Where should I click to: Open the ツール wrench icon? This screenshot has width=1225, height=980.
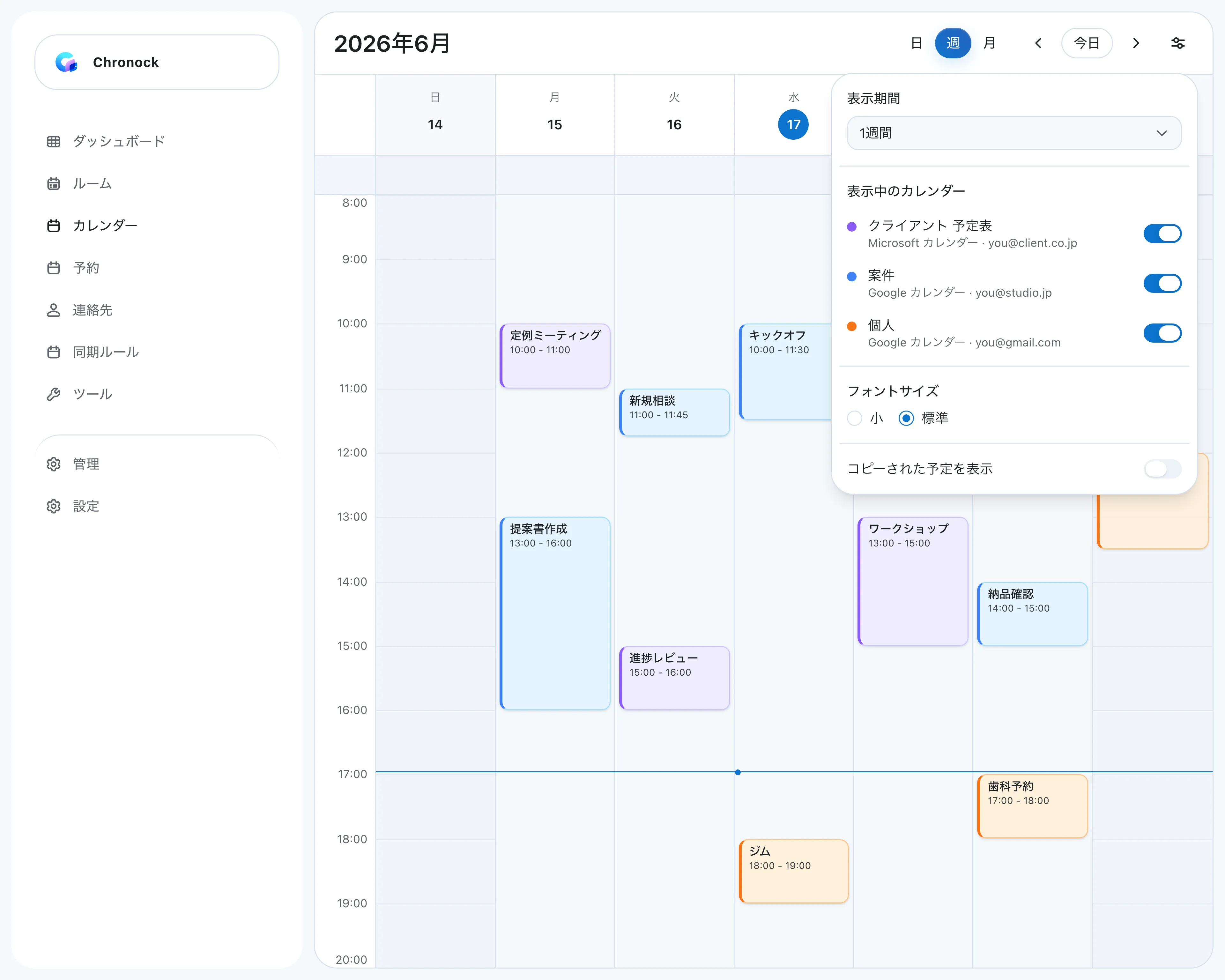point(53,394)
